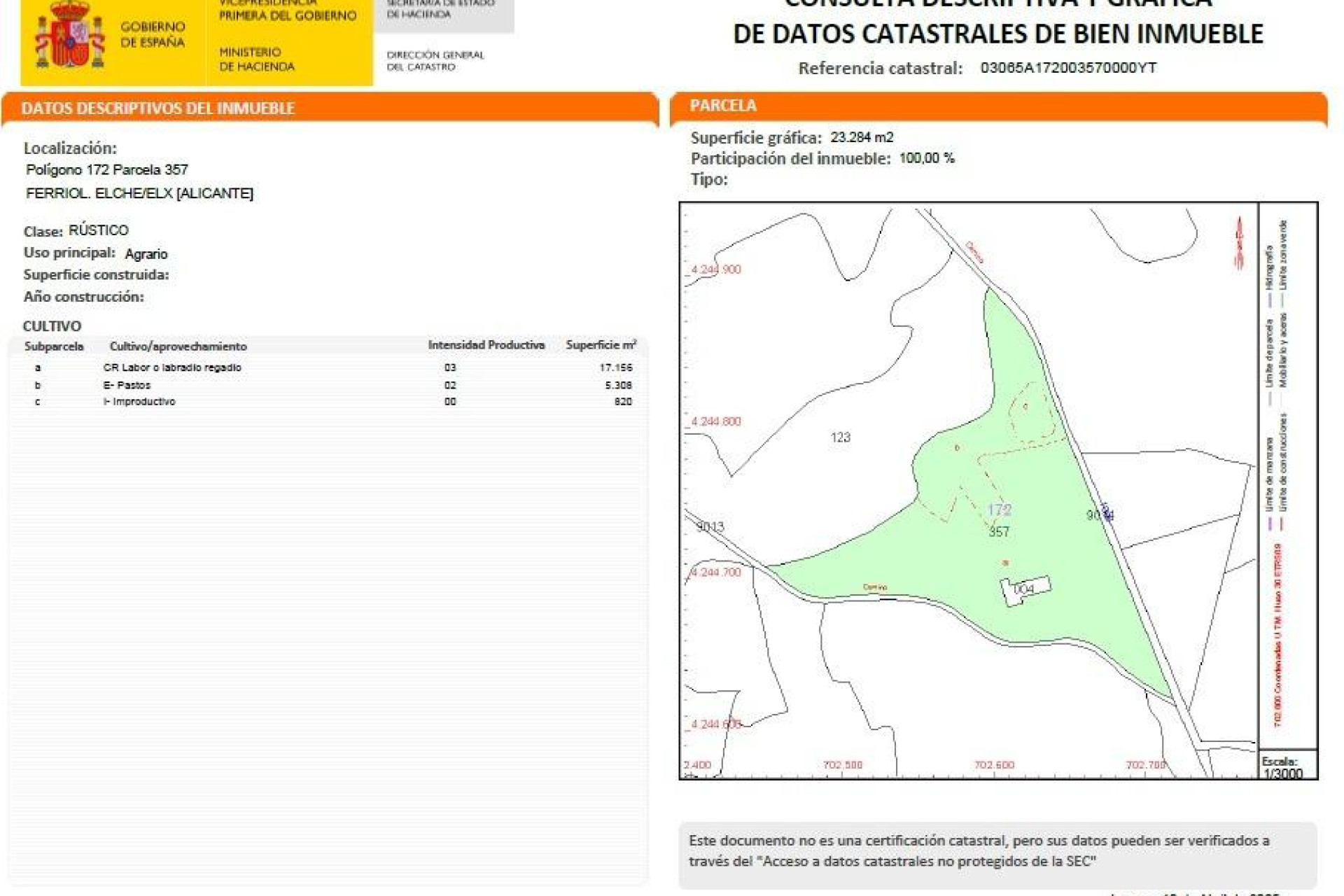
Task: Select 'FERRIOL. ELCHE/ELX [ALICANTE]' address line
Action: pyautogui.click(x=139, y=193)
